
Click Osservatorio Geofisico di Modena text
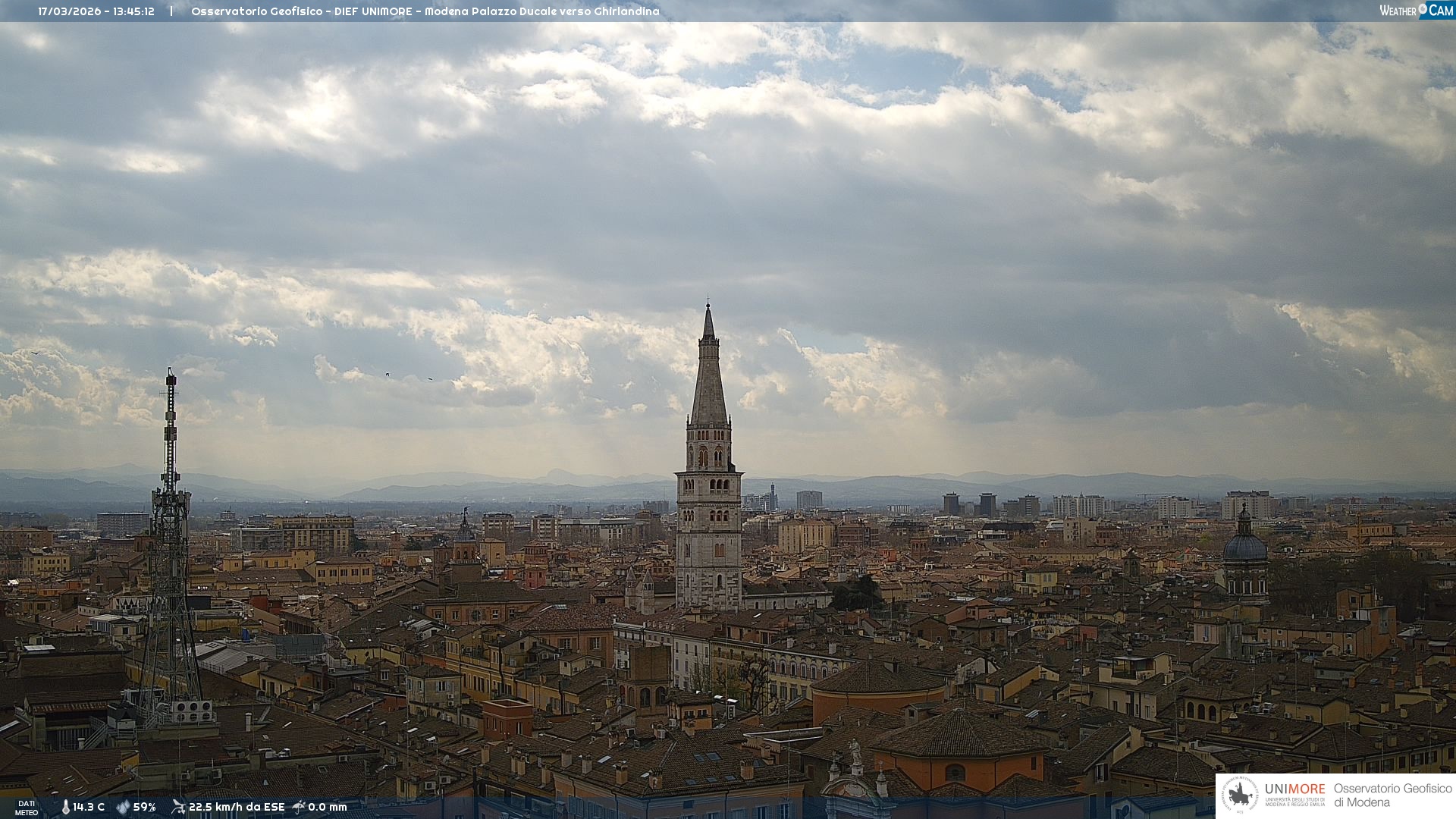(1392, 795)
